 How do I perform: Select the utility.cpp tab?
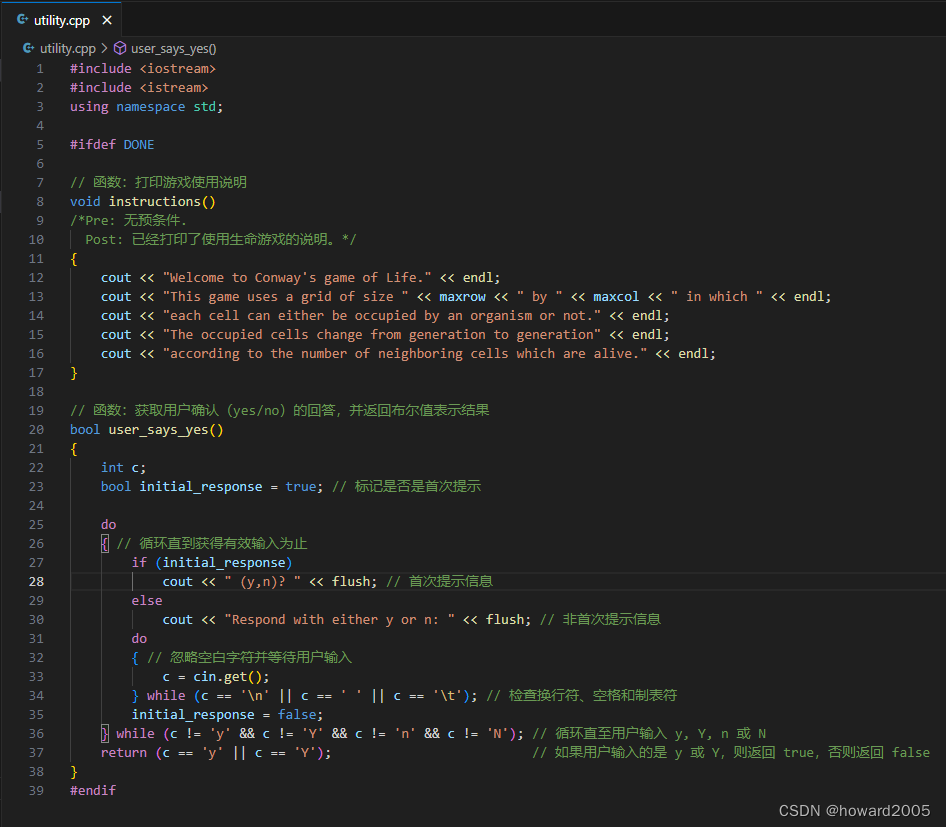(x=62, y=20)
